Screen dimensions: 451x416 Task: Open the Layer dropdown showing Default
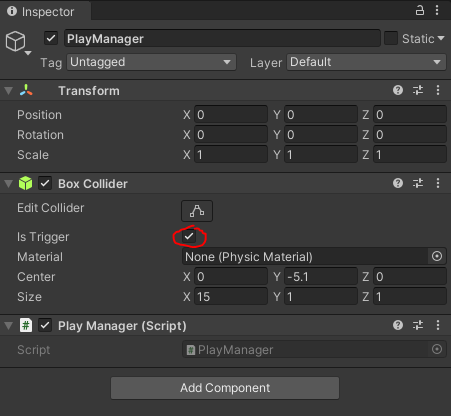coord(366,62)
